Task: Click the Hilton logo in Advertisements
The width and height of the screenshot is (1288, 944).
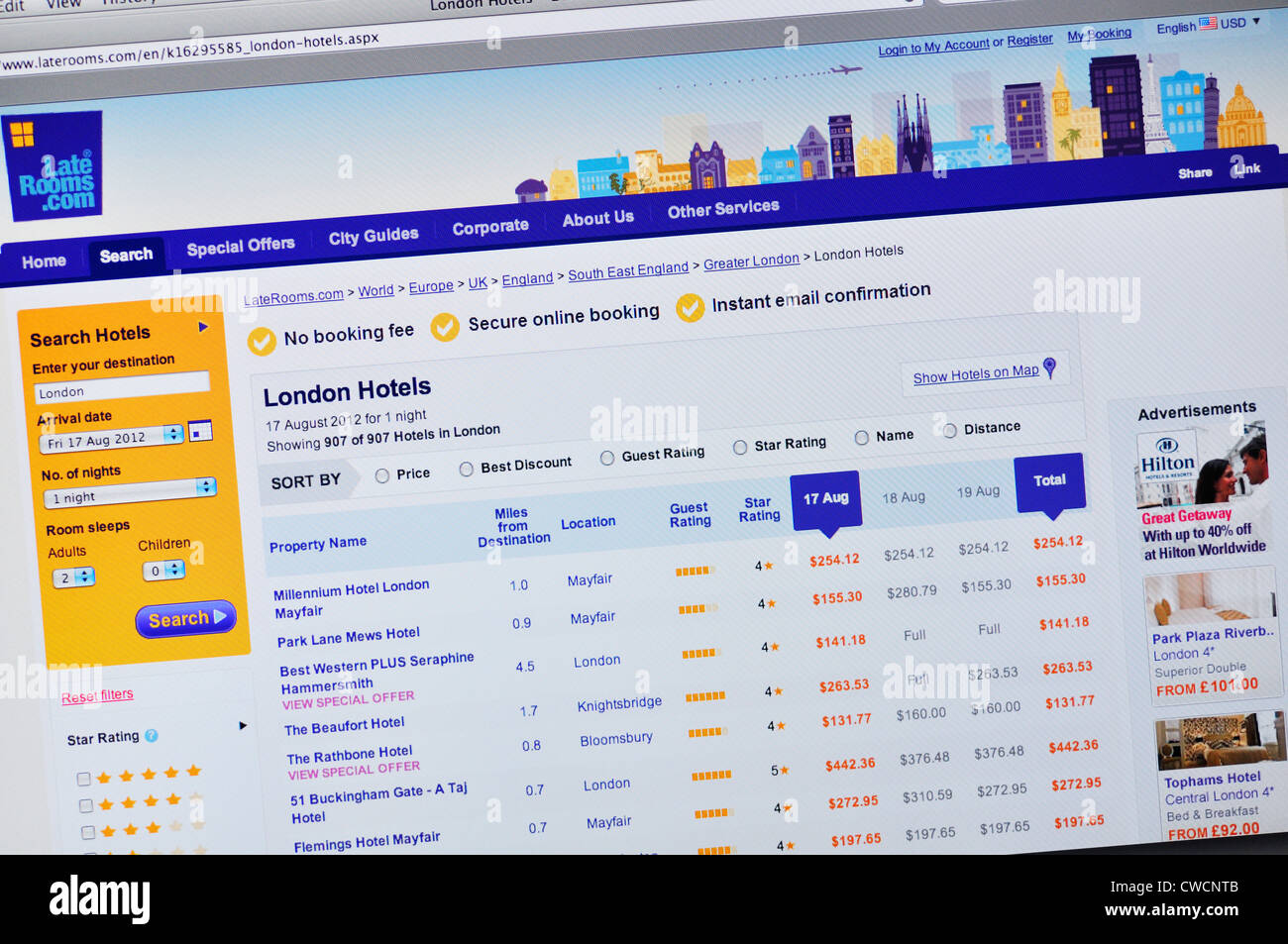Action: click(1168, 459)
